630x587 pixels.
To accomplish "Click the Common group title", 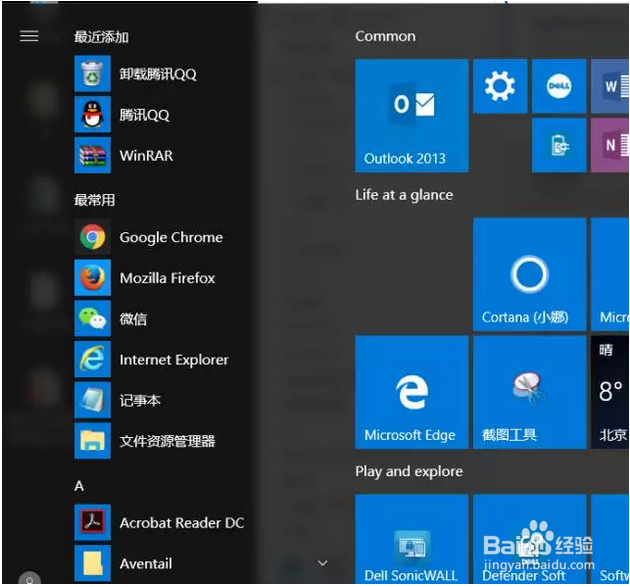I will (385, 36).
